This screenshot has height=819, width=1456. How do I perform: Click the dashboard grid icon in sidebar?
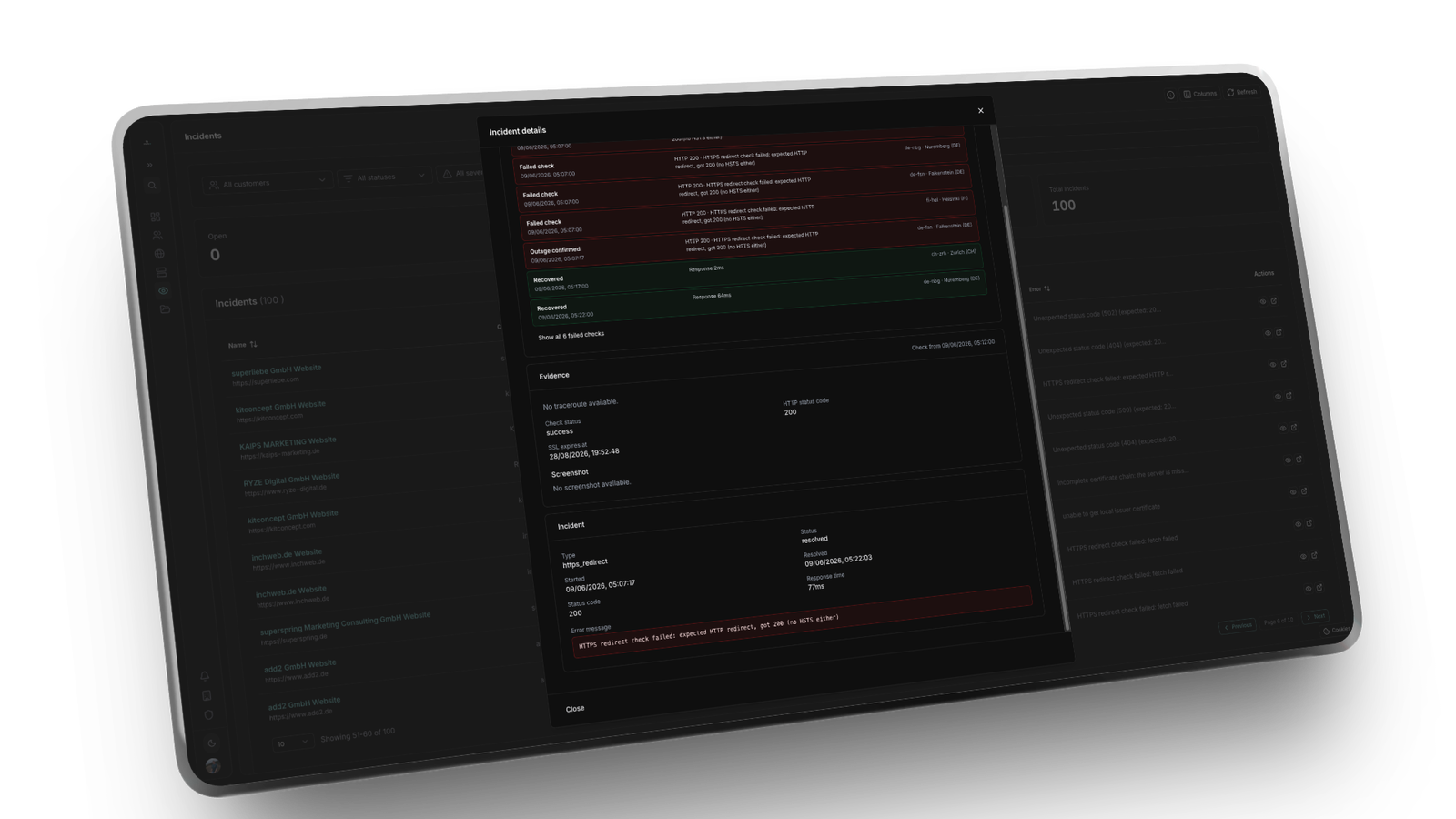coord(156,217)
